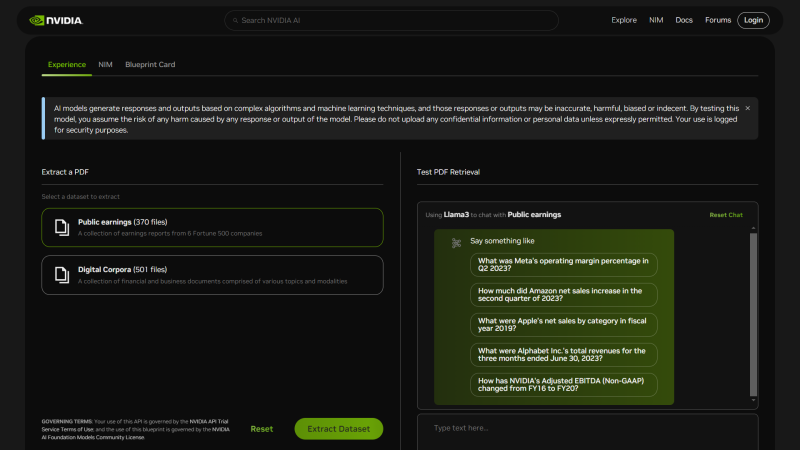Select the Digital Corpora dataset card
The width and height of the screenshot is (800, 450).
(x=212, y=275)
